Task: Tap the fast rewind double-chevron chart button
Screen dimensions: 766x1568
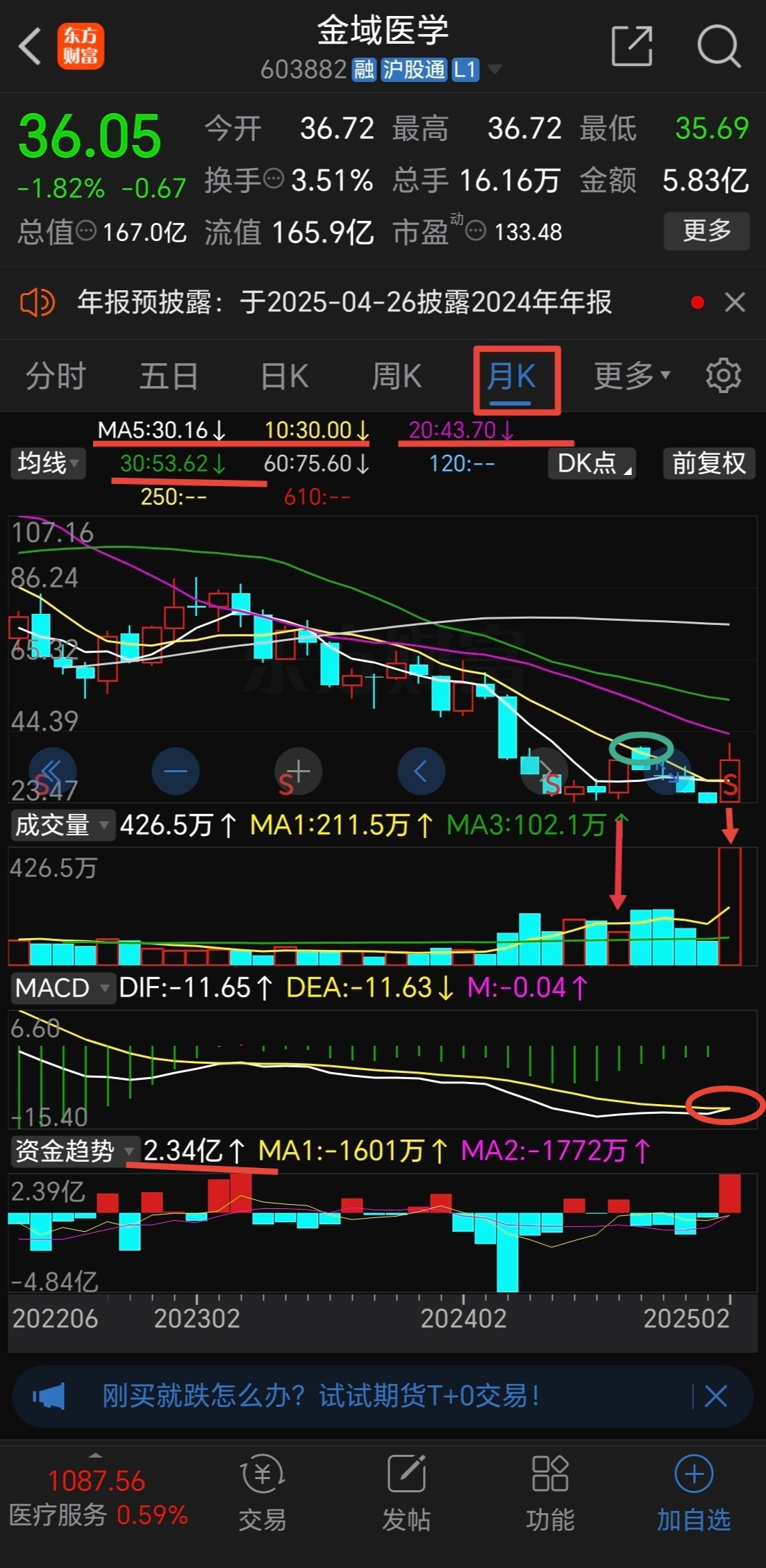Action: coord(53,771)
